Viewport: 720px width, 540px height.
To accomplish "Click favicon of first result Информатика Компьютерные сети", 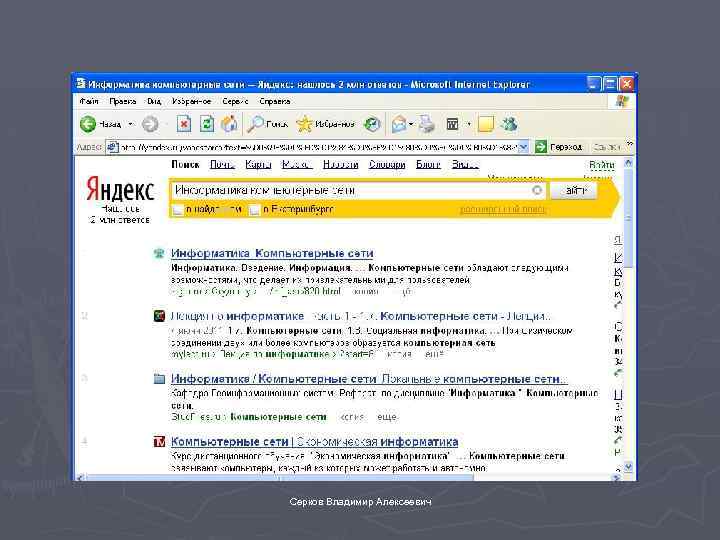I will pos(159,253).
